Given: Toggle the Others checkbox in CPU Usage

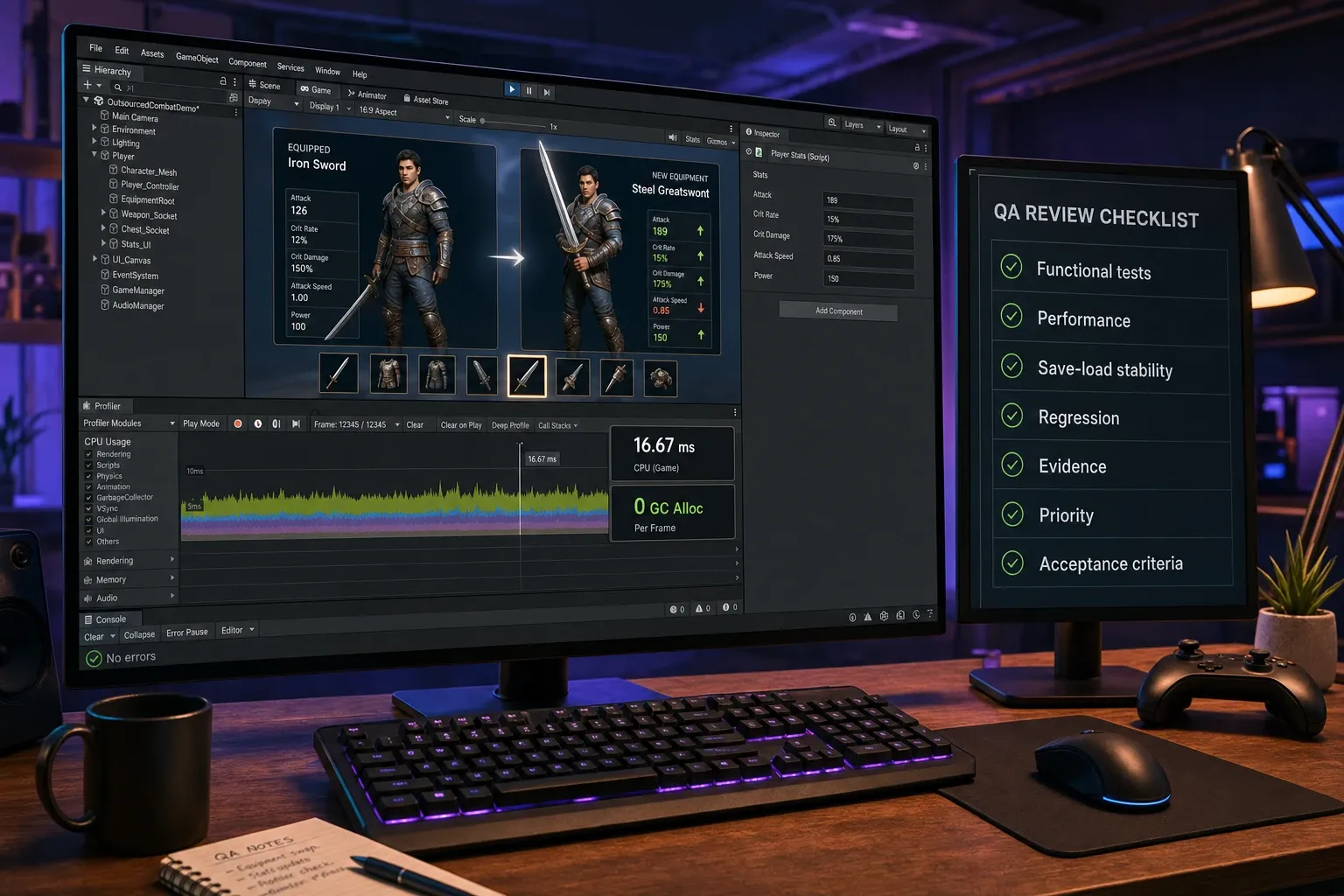Looking at the screenshot, I should pos(88,542).
